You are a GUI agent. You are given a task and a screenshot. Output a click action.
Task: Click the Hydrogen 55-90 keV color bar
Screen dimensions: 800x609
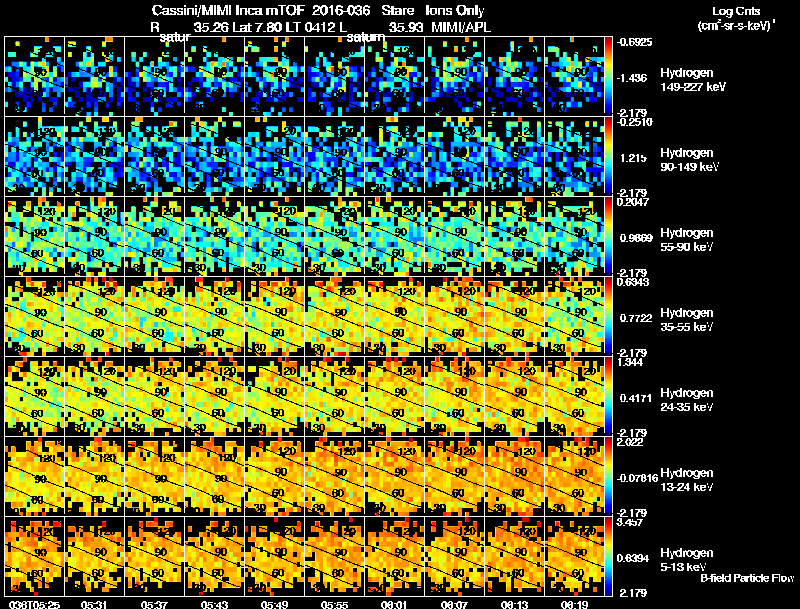pyautogui.click(x=608, y=236)
